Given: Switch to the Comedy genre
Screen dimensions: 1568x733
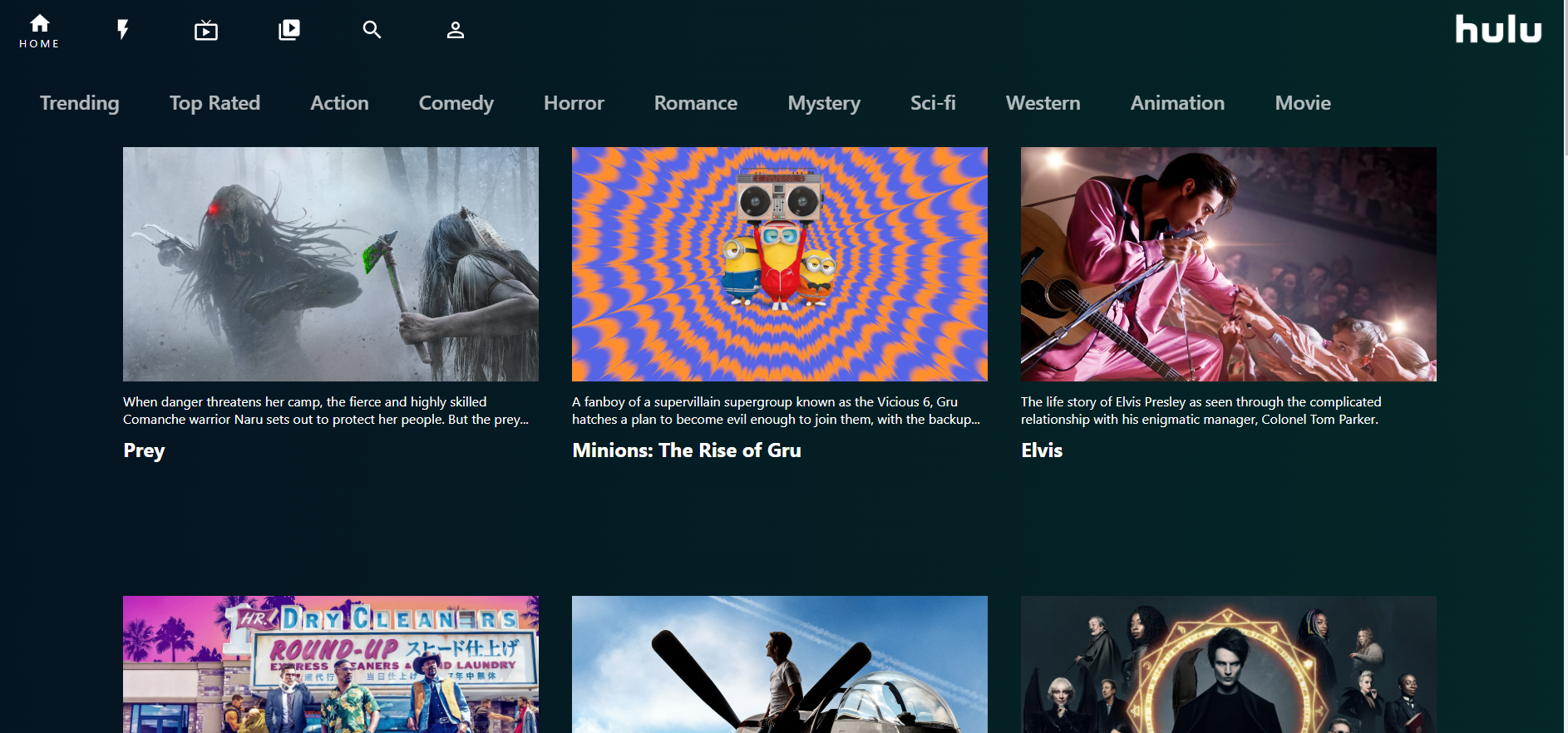Looking at the screenshot, I should coord(456,103).
